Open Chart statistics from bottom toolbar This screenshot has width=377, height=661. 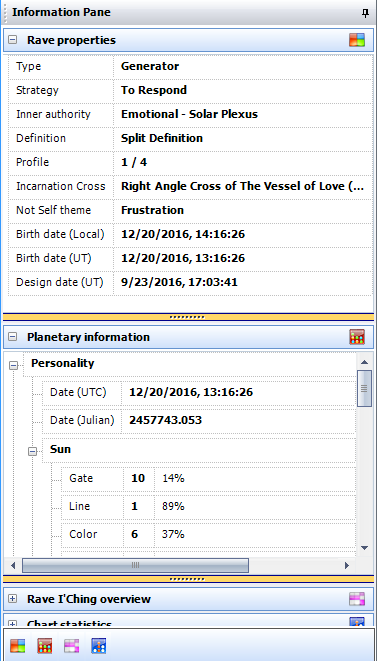click(99, 646)
